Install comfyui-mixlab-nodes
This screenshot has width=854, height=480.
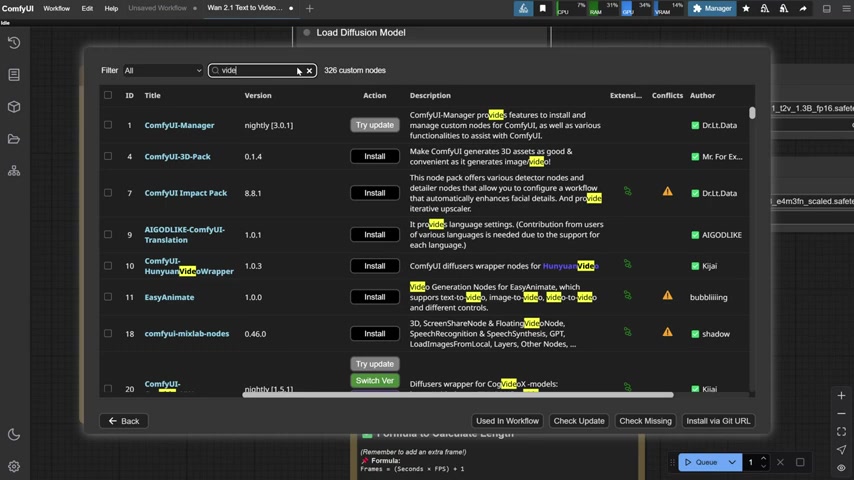pos(375,333)
